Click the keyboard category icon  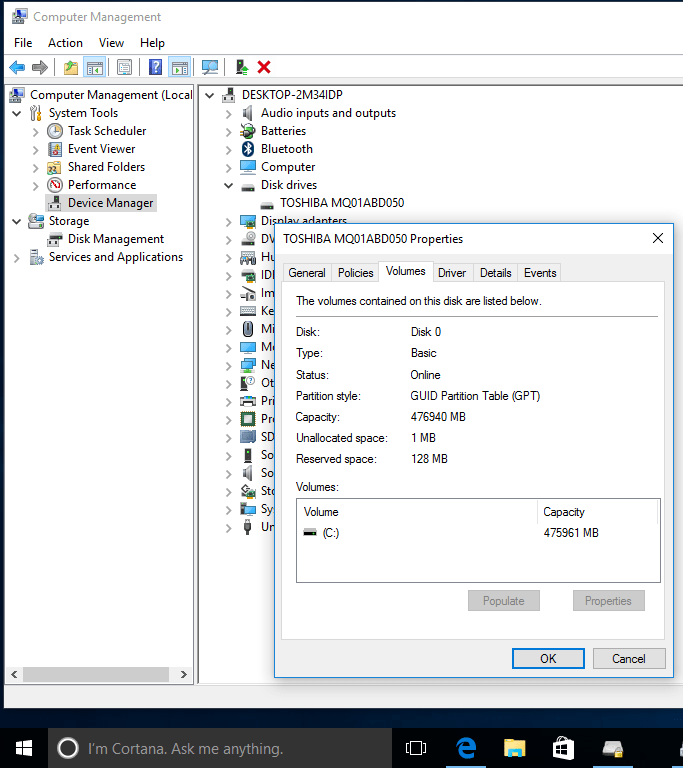coord(248,311)
